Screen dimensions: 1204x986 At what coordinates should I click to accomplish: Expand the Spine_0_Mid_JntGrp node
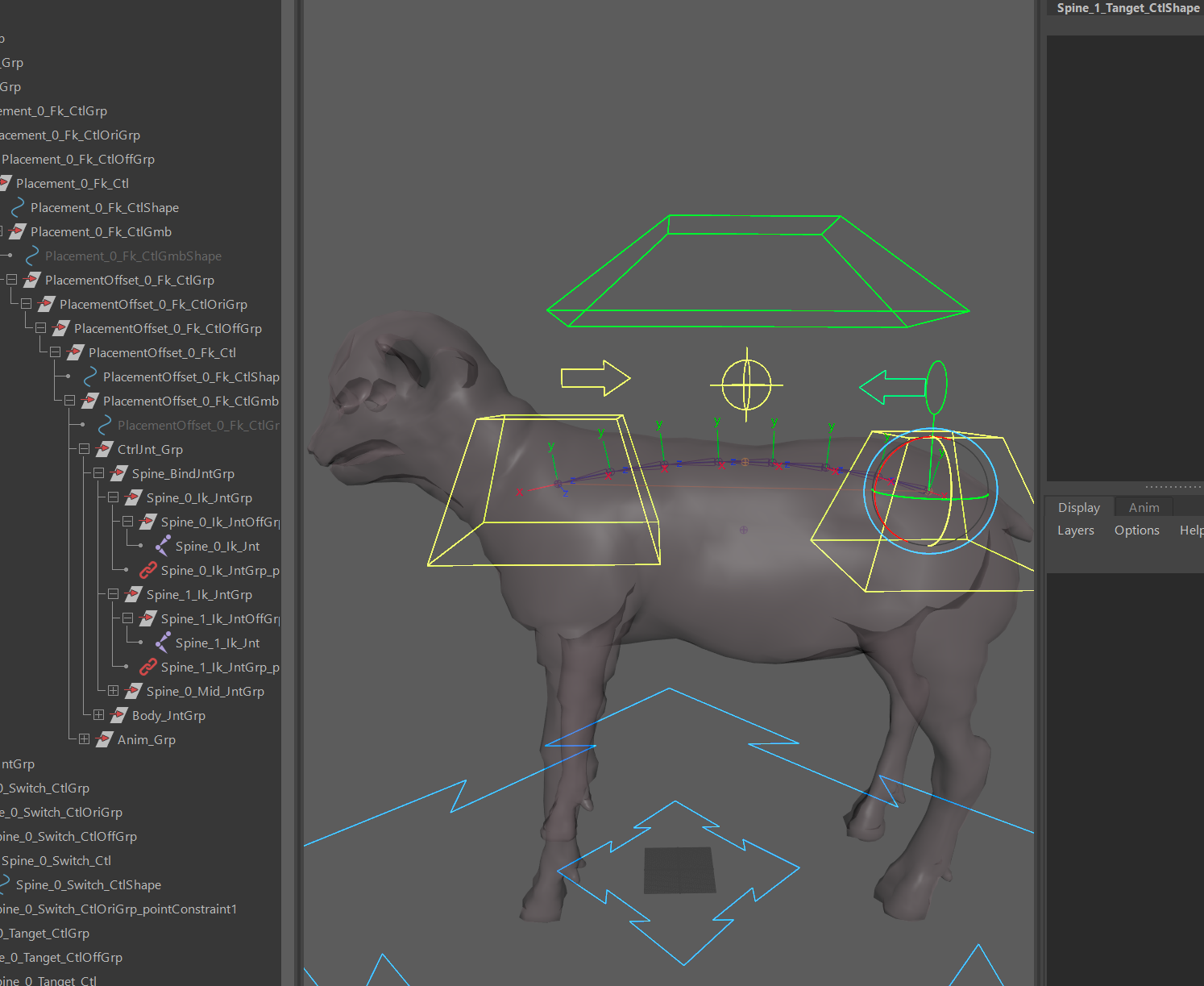pos(114,691)
